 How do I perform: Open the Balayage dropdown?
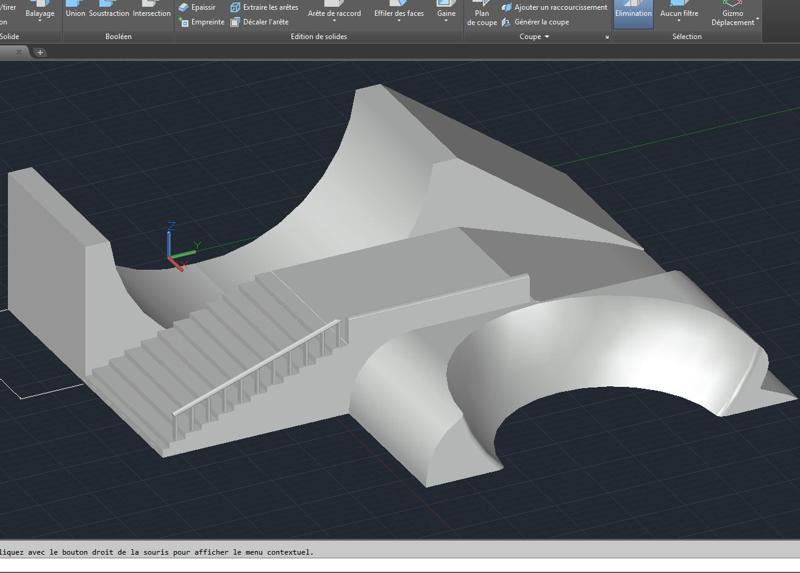(40, 20)
